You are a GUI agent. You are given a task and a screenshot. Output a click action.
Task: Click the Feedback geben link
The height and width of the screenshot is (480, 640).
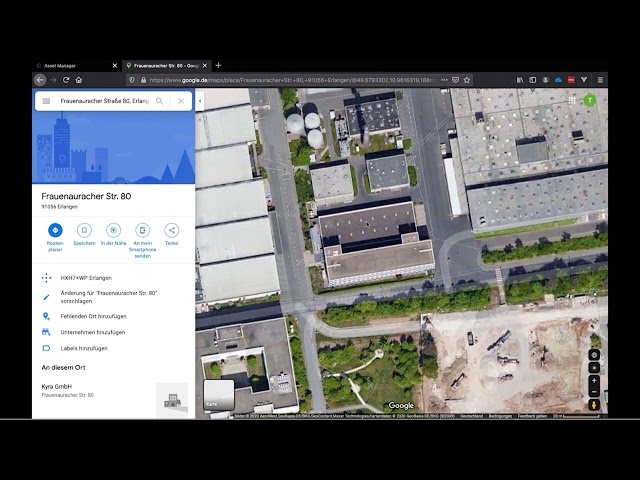(x=532, y=416)
